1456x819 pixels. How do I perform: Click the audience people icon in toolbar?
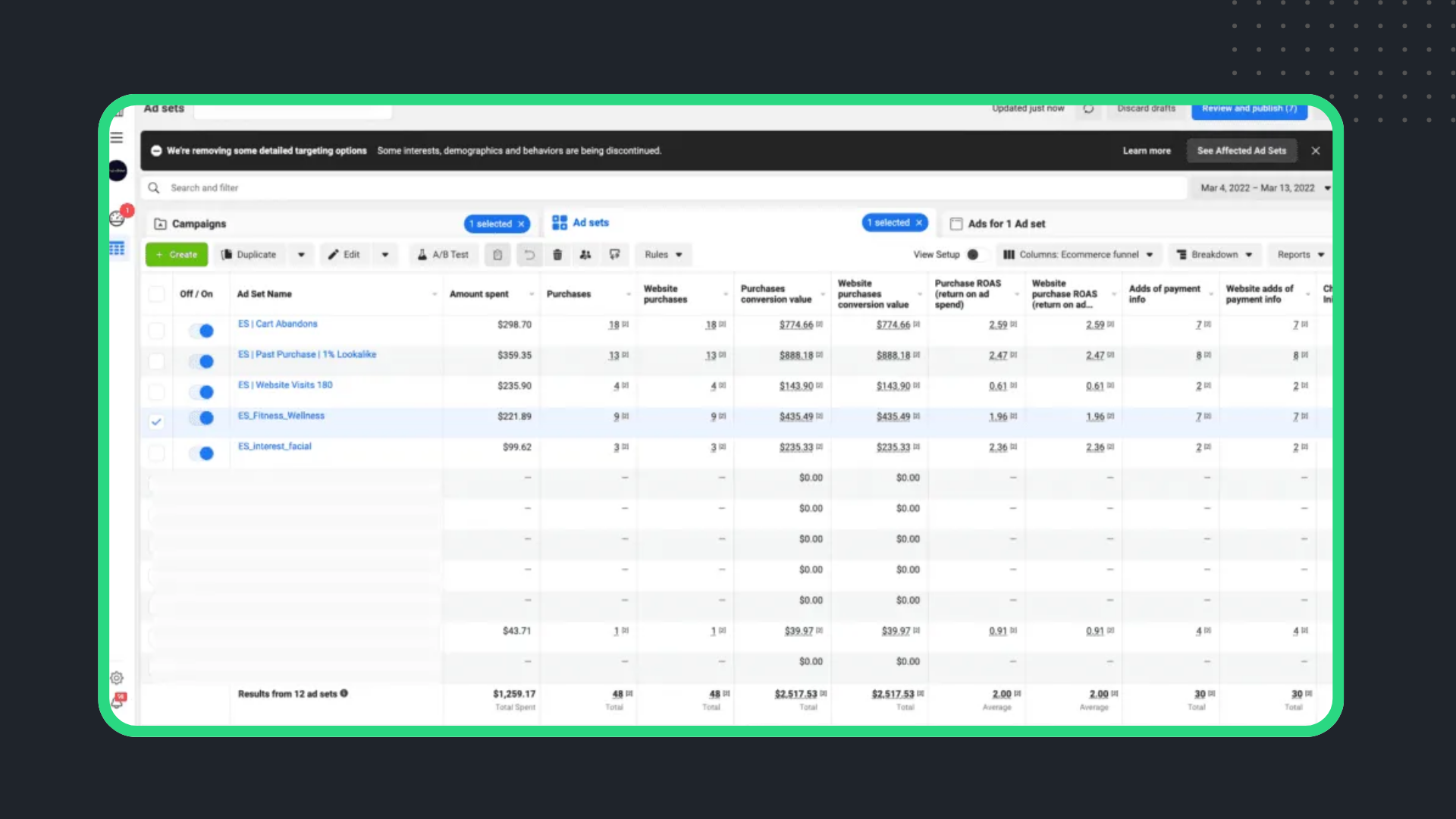pos(585,255)
